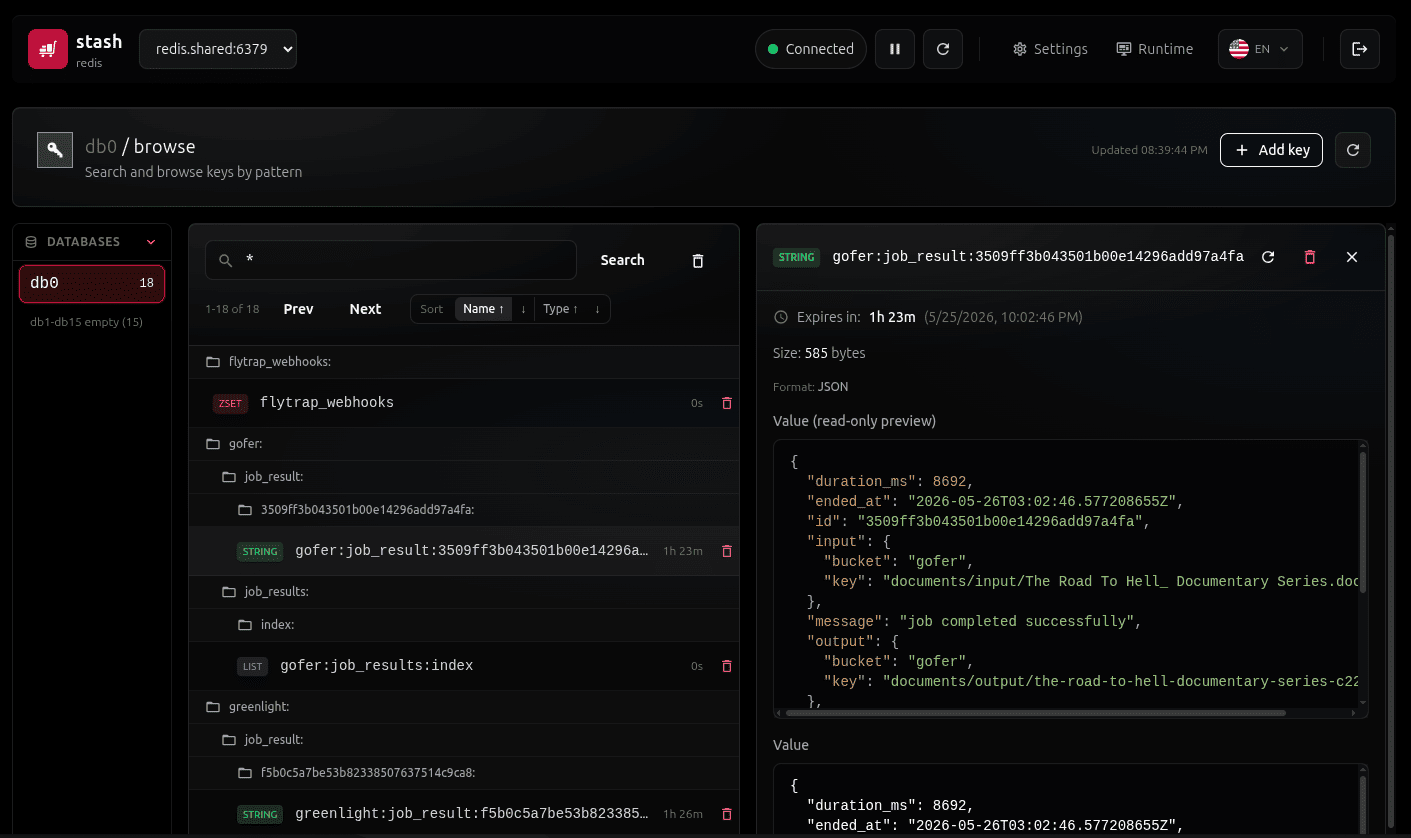Screen dimensions: 1411x838
Task: Delete the flytrap_webhooks key
Action: (727, 403)
